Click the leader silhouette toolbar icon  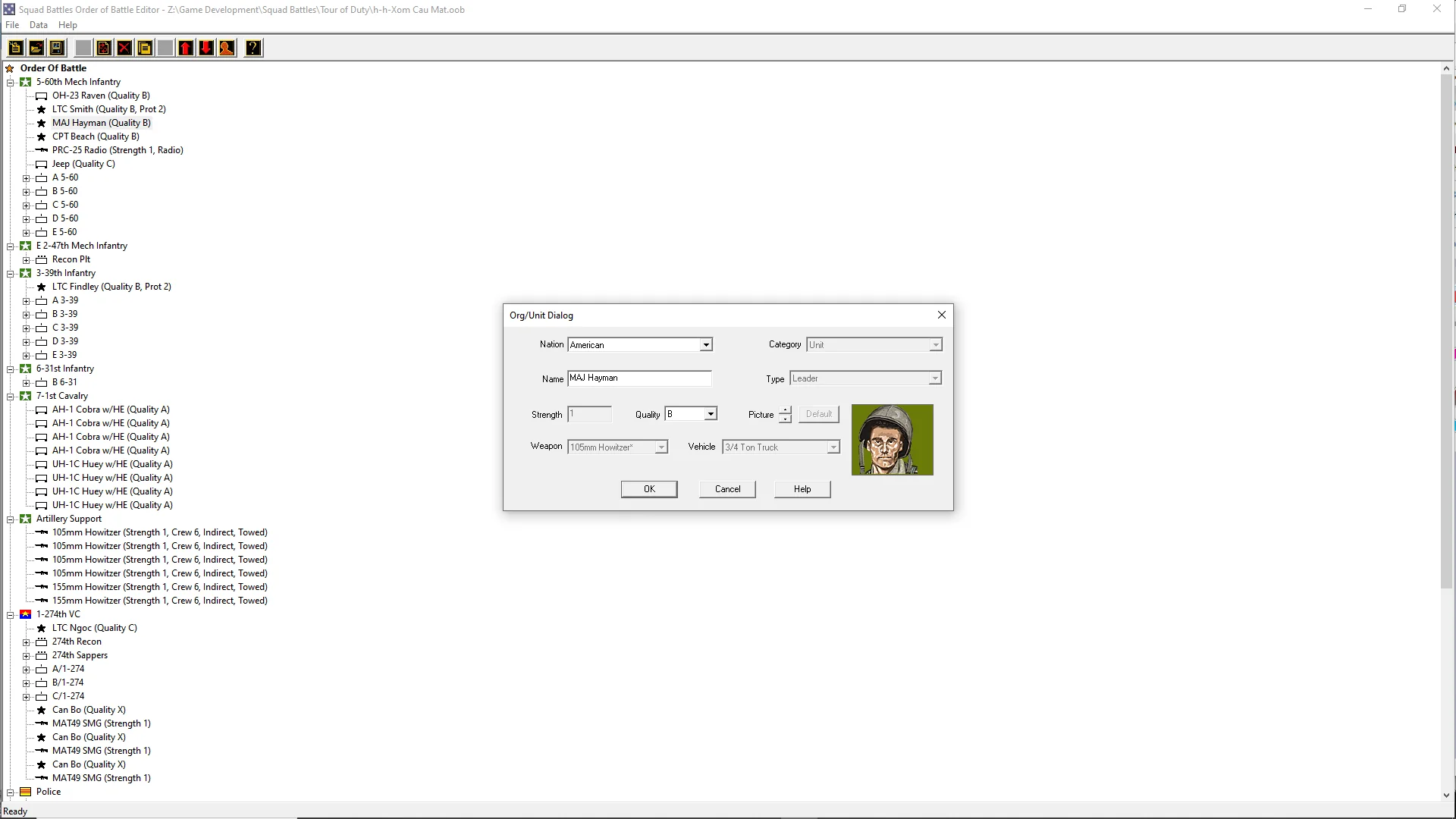227,49
